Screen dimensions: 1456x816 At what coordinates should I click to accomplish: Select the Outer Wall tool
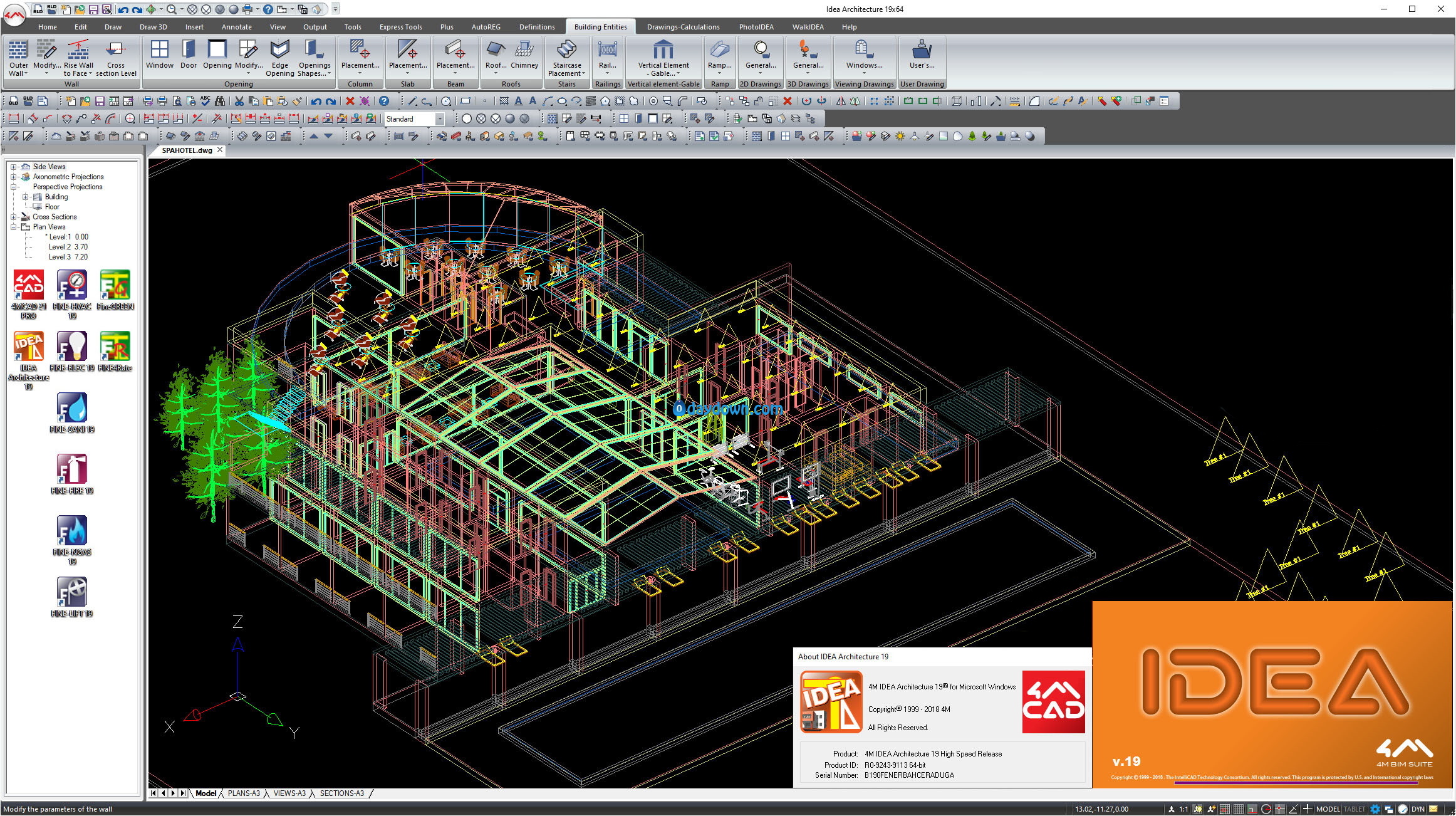tap(18, 58)
